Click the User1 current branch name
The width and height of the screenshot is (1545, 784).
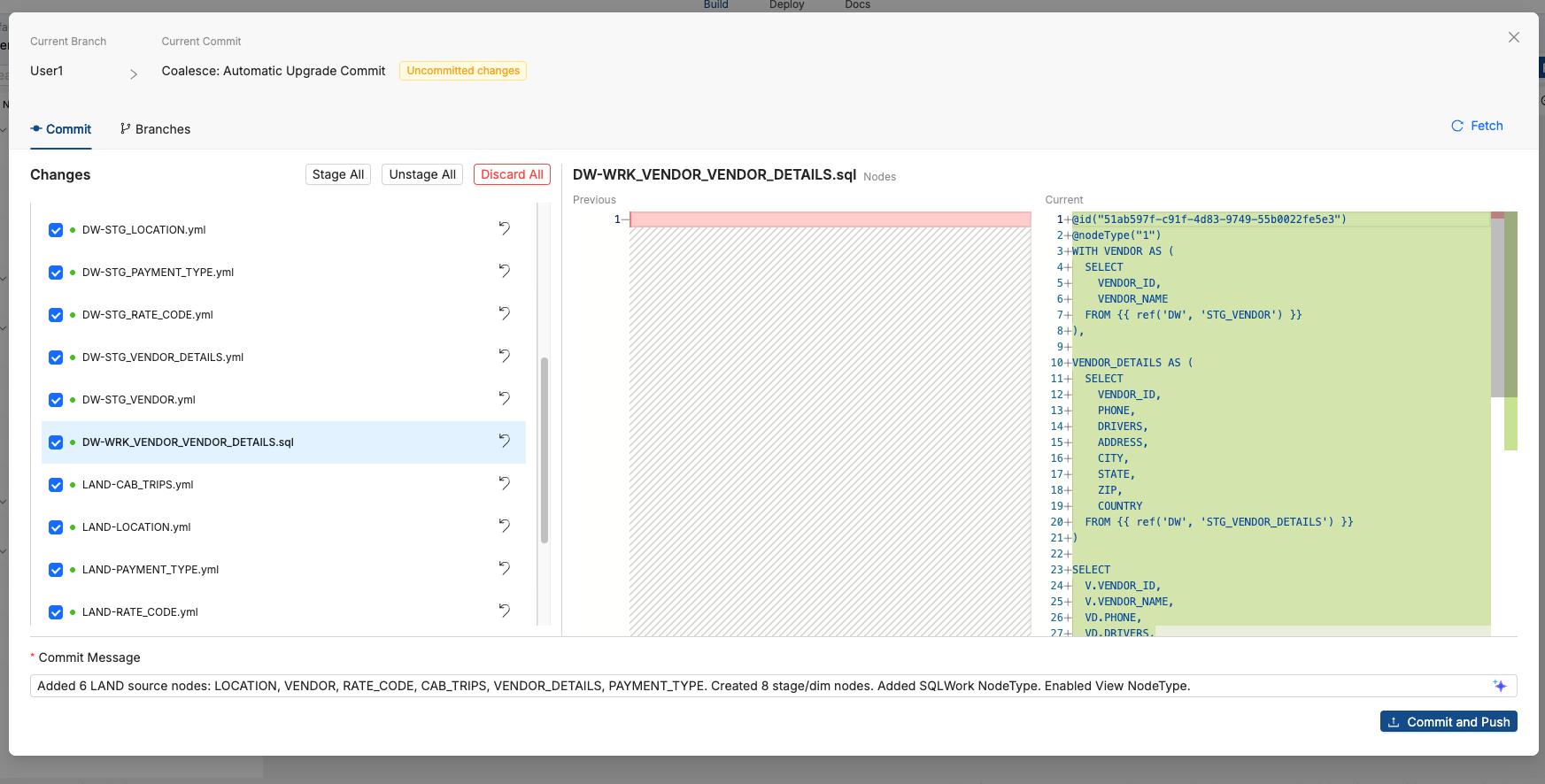[47, 71]
